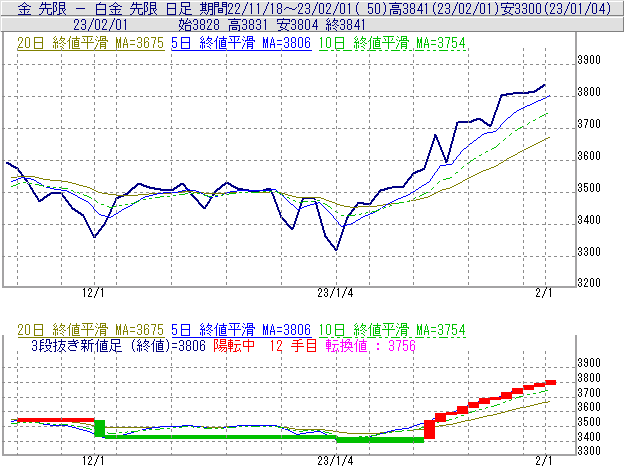
Task: Click lower chart x-axis label '2/1'
Action: coord(544,461)
